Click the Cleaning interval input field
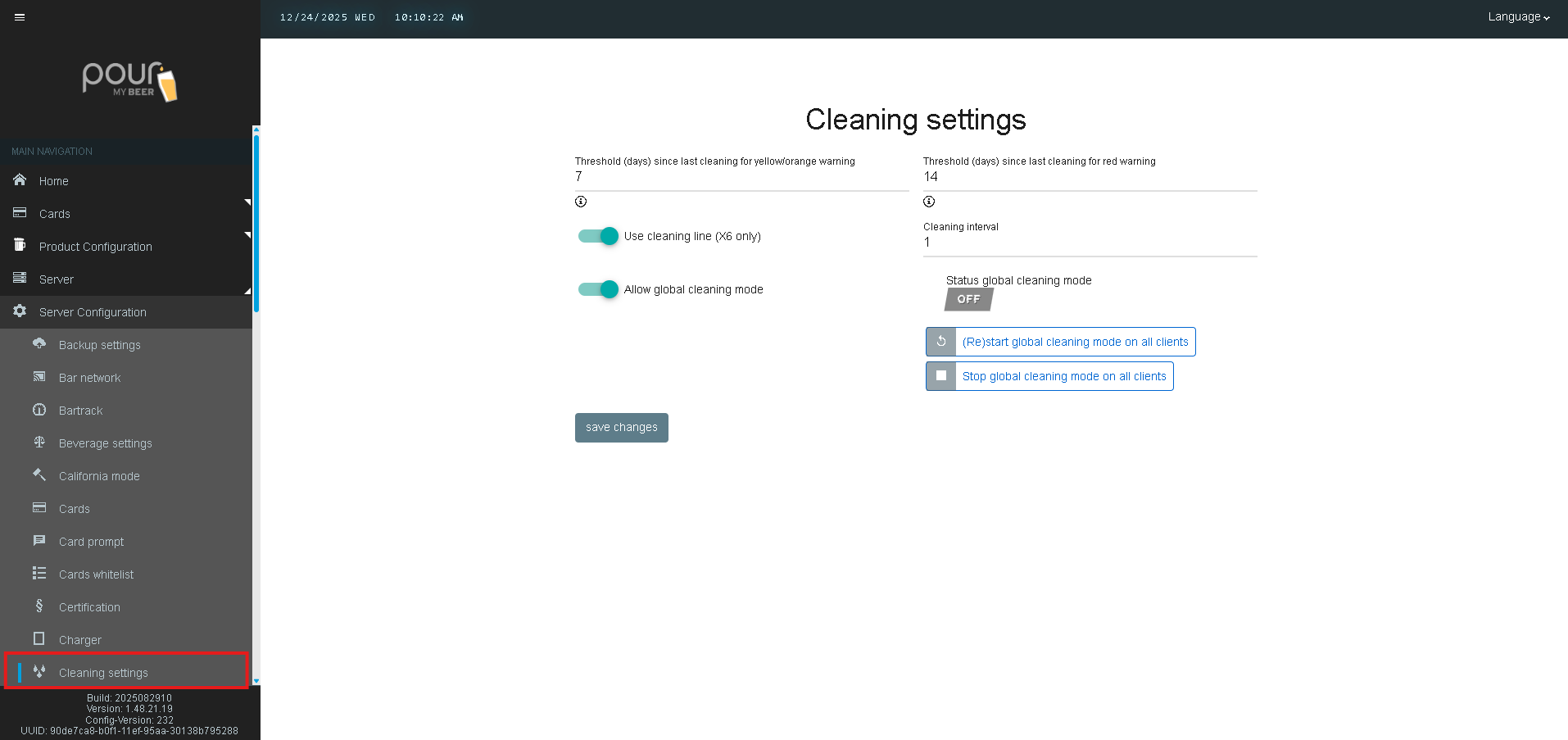The width and height of the screenshot is (1568, 740). [x=1090, y=243]
